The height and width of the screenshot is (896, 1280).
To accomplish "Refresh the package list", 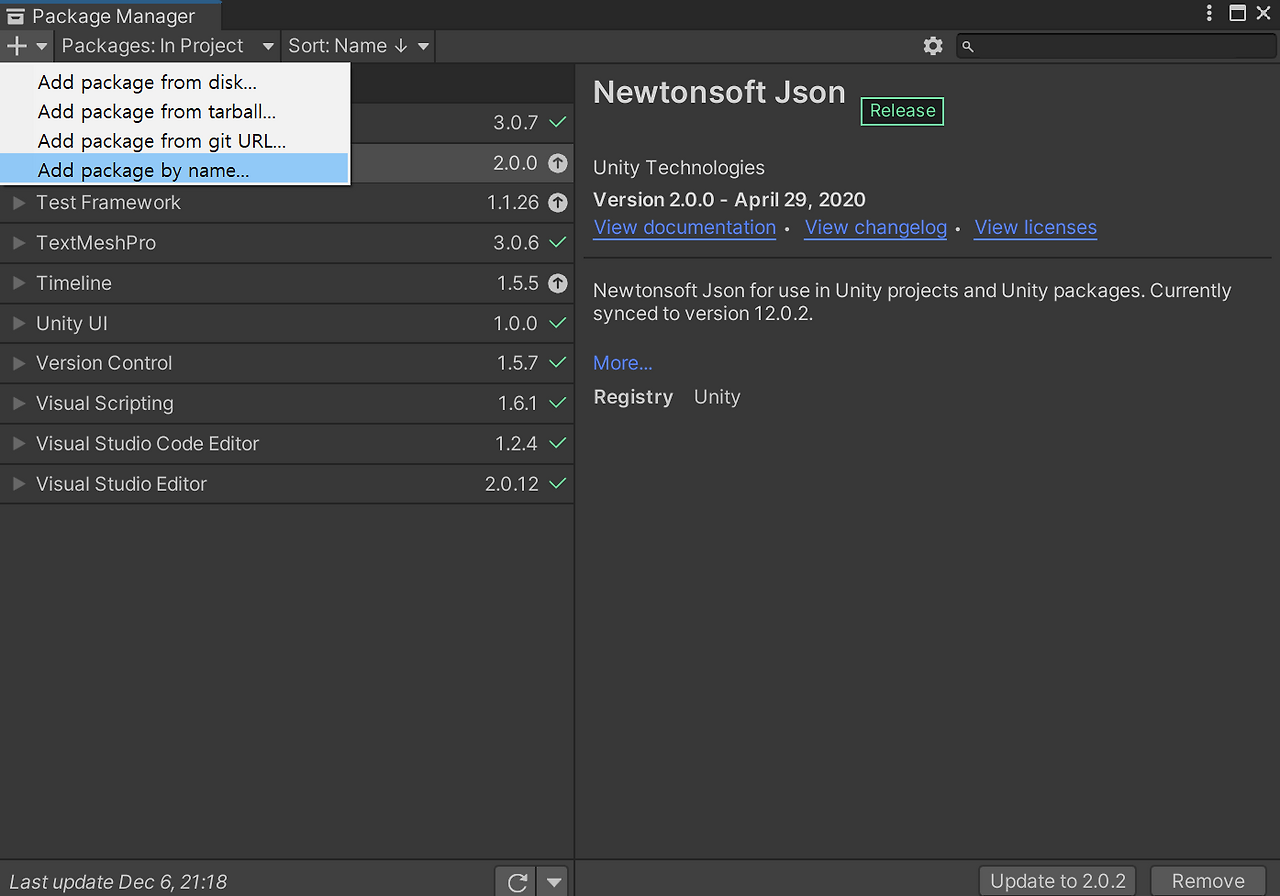I will pyautogui.click(x=516, y=881).
